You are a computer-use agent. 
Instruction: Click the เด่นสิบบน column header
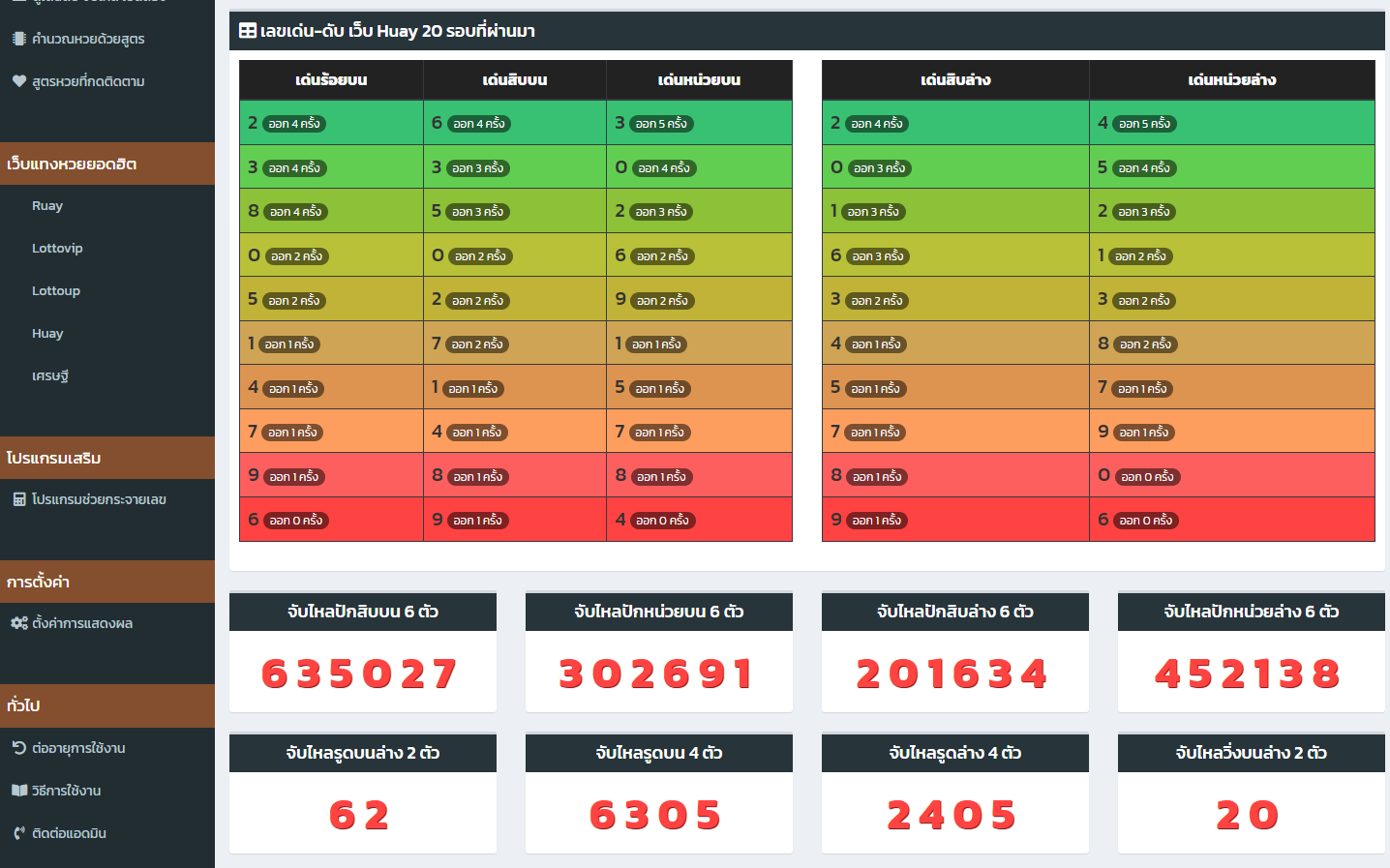point(515,80)
